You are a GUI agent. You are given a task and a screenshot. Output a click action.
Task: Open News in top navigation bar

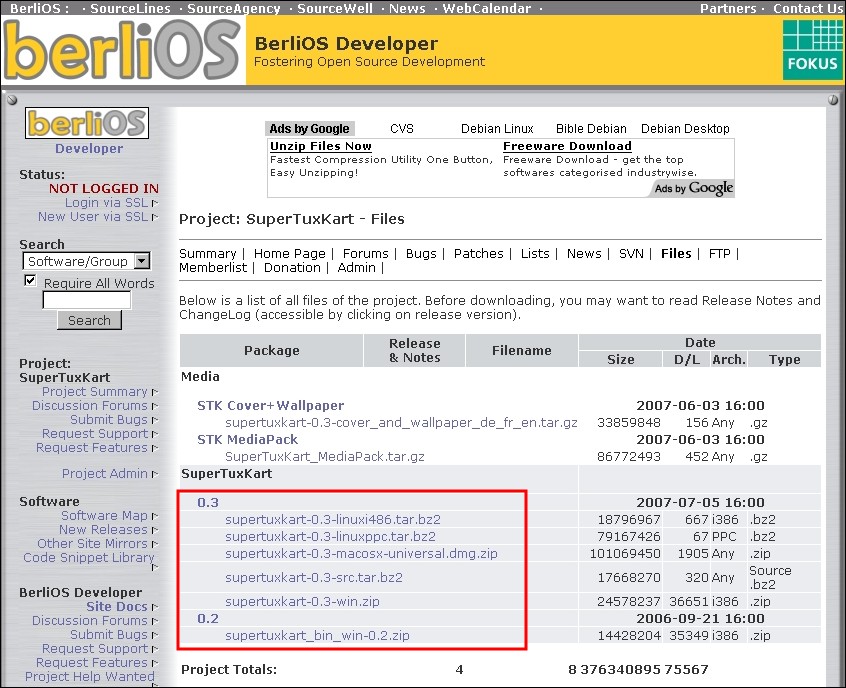point(407,8)
